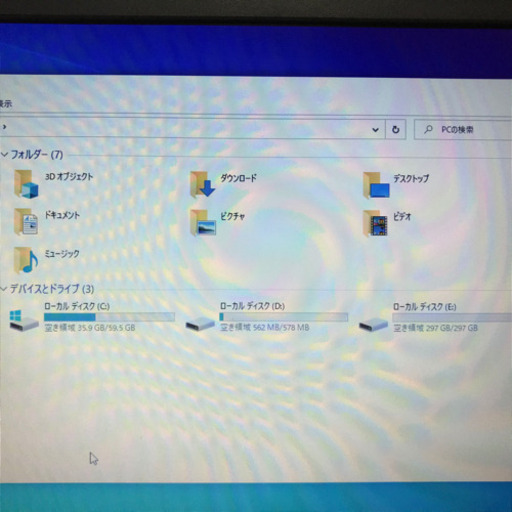The width and height of the screenshot is (512, 512).
Task: Click the デスクトップ label
Action: pos(411,179)
